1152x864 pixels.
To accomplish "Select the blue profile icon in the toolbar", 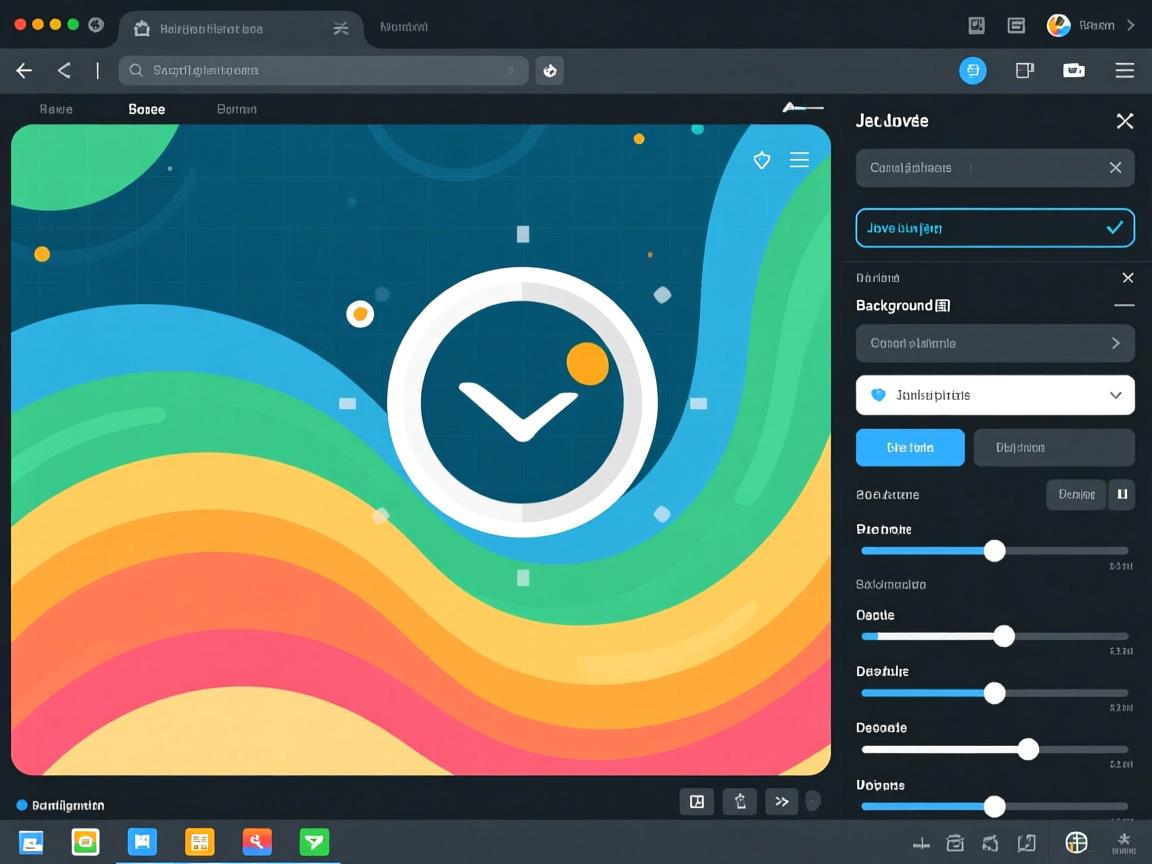I will tap(972, 70).
